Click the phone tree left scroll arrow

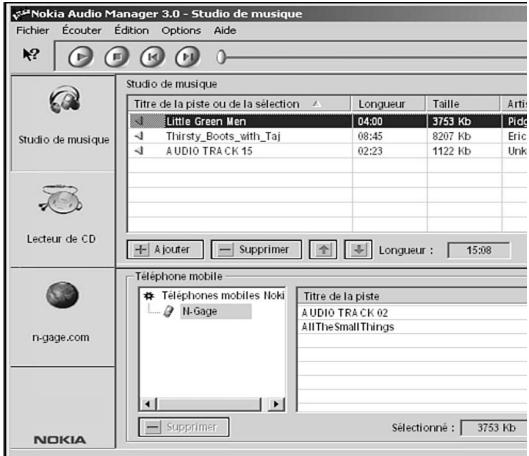coord(147,404)
